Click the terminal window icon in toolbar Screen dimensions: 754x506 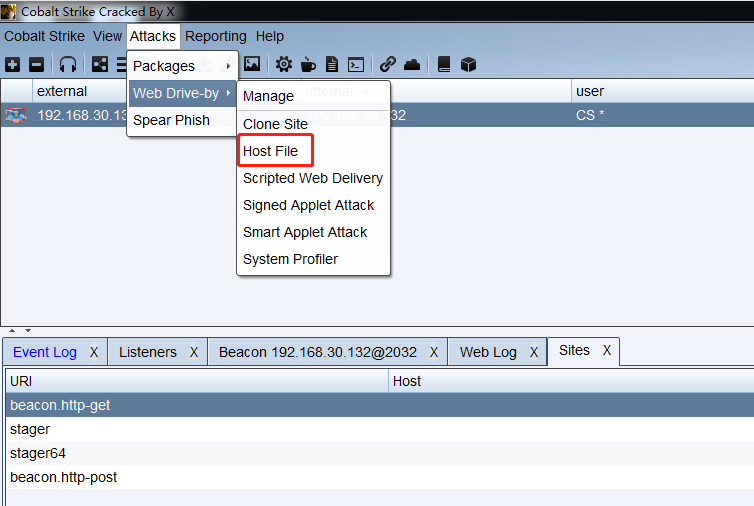(356, 64)
